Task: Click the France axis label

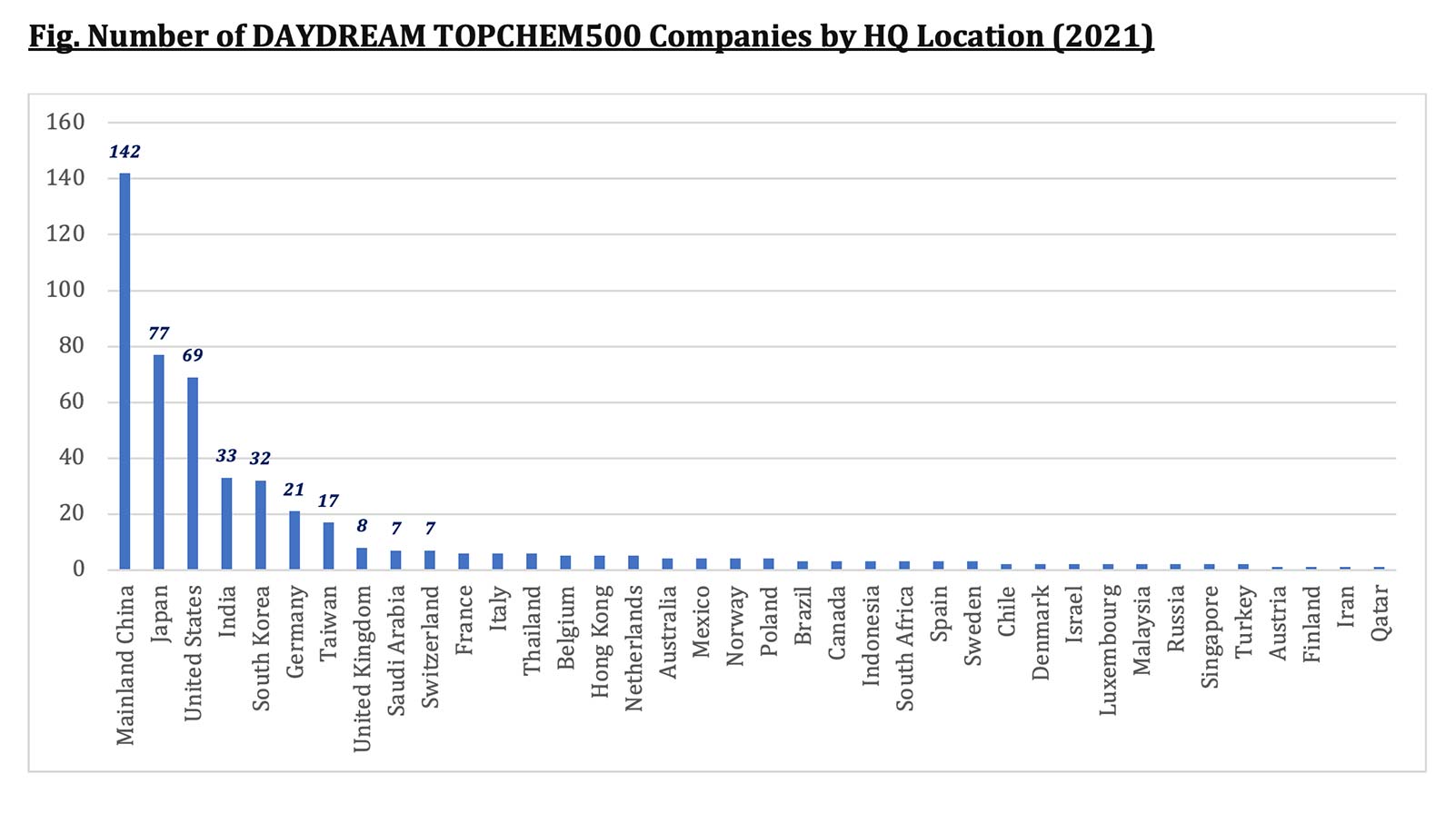Action: click(x=464, y=620)
